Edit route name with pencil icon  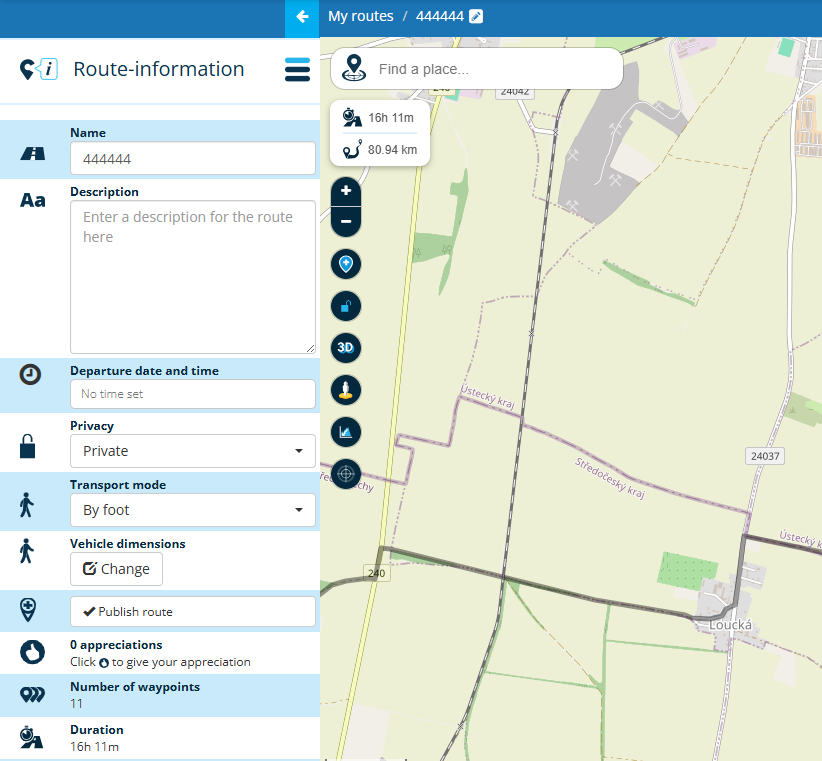point(476,17)
